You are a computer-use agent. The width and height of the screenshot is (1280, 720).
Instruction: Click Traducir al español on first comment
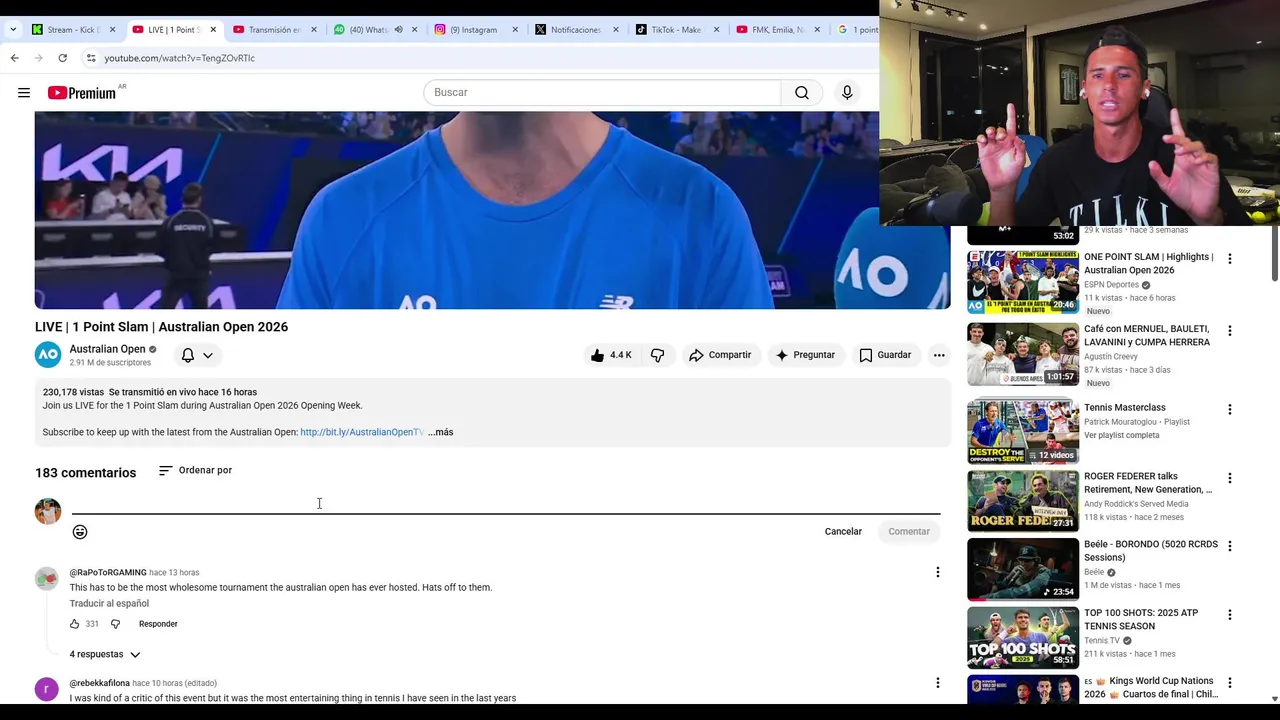(109, 603)
